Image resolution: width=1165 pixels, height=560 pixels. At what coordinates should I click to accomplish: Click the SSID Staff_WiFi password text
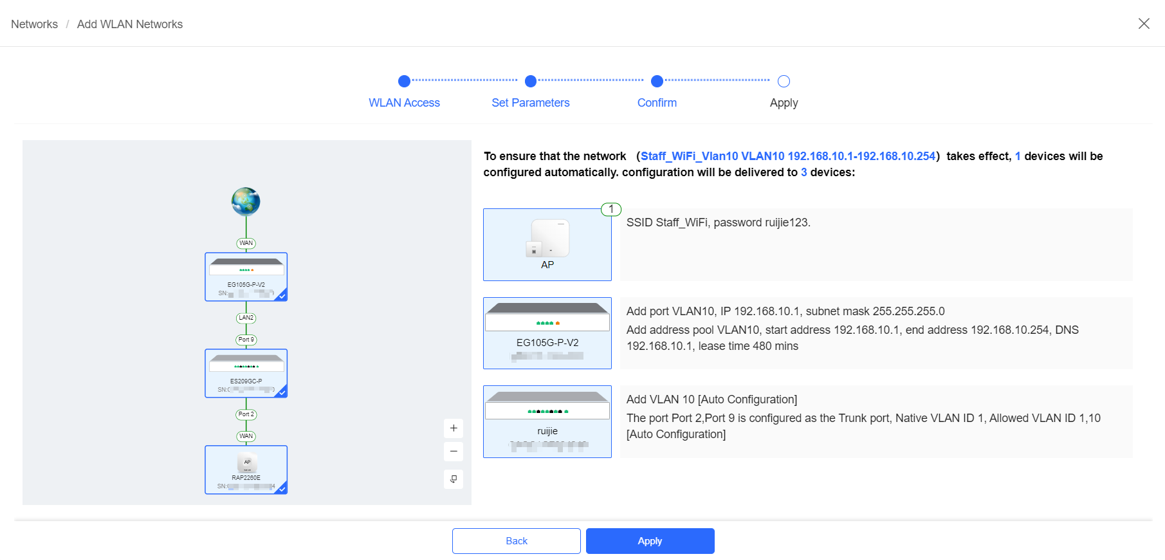(718, 222)
